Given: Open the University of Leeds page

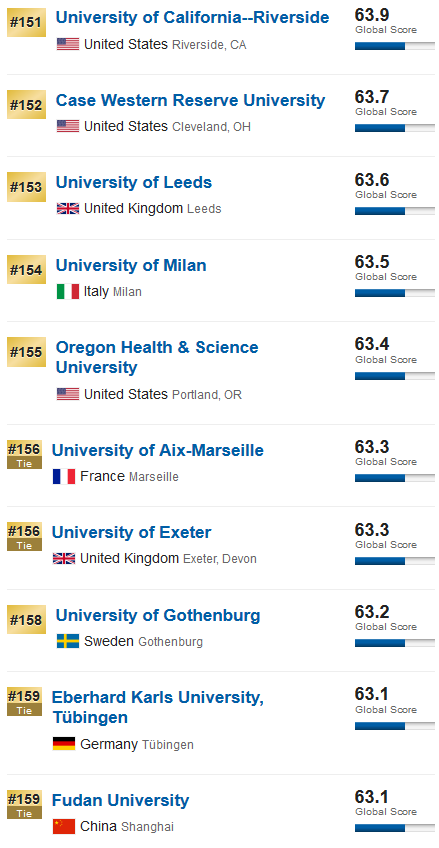Looking at the screenshot, I should [134, 182].
